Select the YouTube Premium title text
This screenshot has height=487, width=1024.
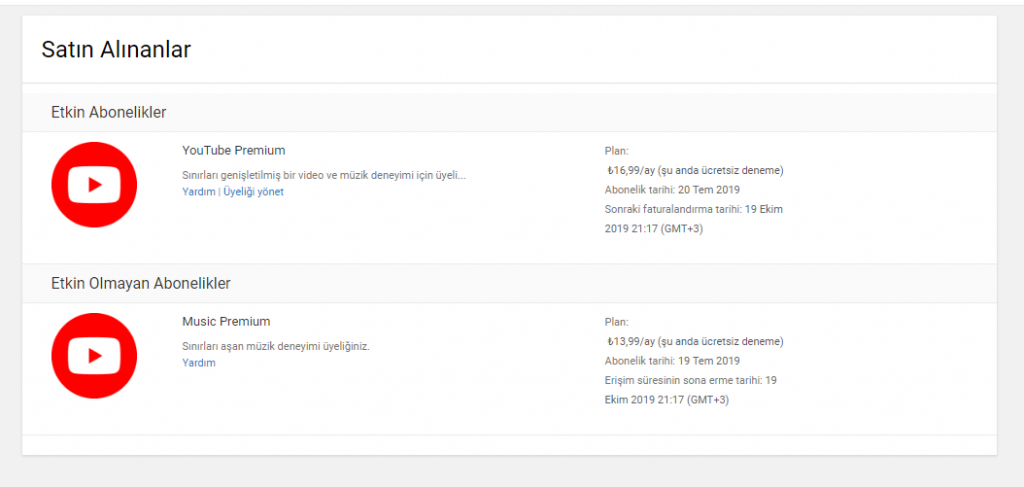click(x=234, y=150)
